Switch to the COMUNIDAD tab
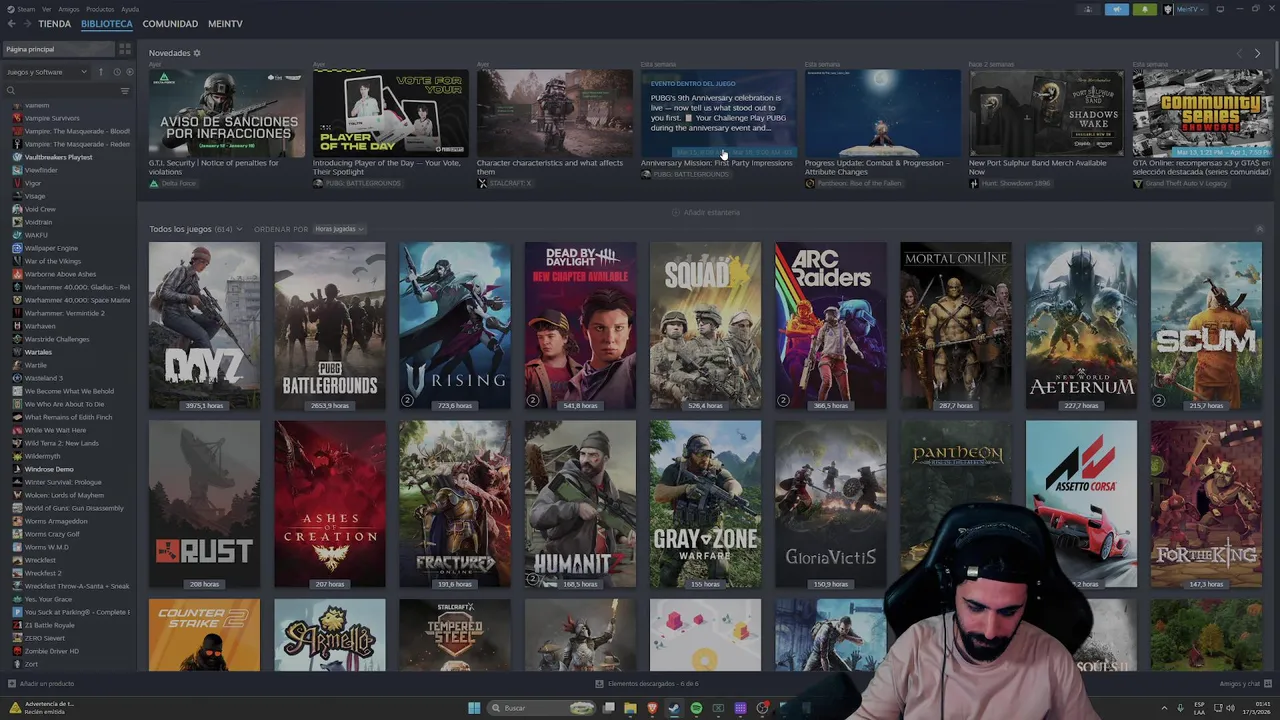 [x=170, y=23]
